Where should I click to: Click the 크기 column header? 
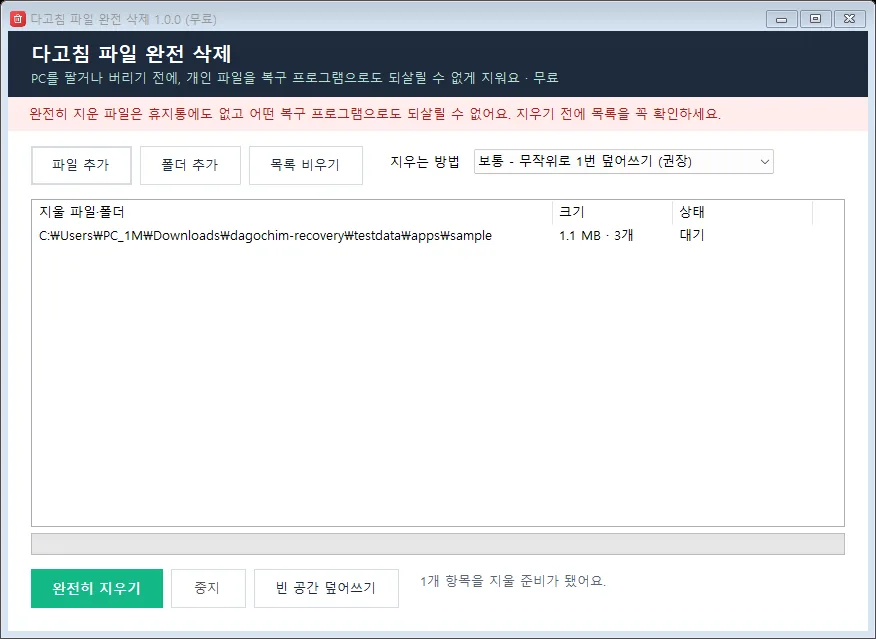(x=612, y=212)
